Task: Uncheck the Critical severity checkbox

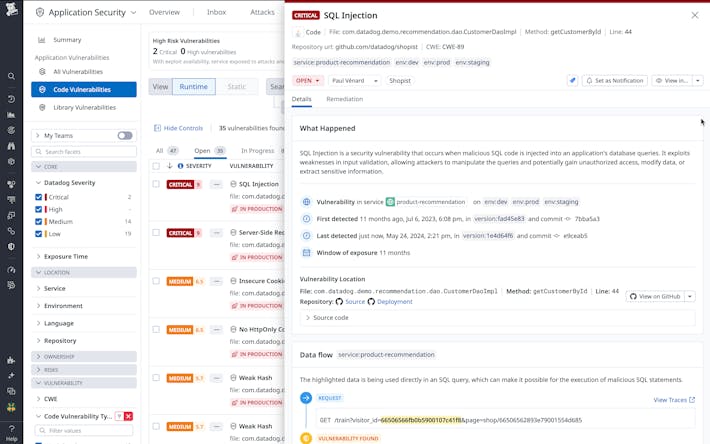Action: tap(39, 197)
